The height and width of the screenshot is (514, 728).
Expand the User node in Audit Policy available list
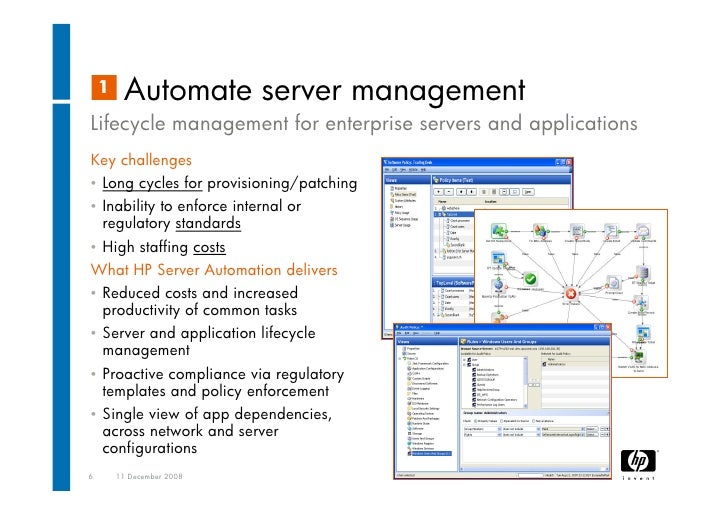[464, 360]
